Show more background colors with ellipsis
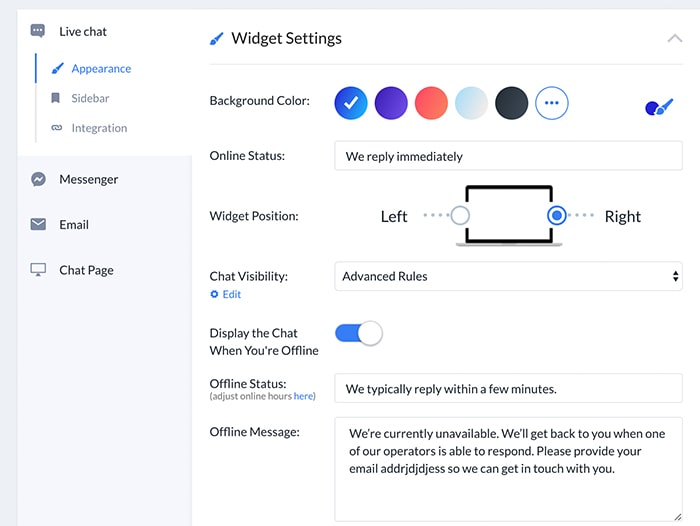This screenshot has height=526, width=700. [552, 103]
